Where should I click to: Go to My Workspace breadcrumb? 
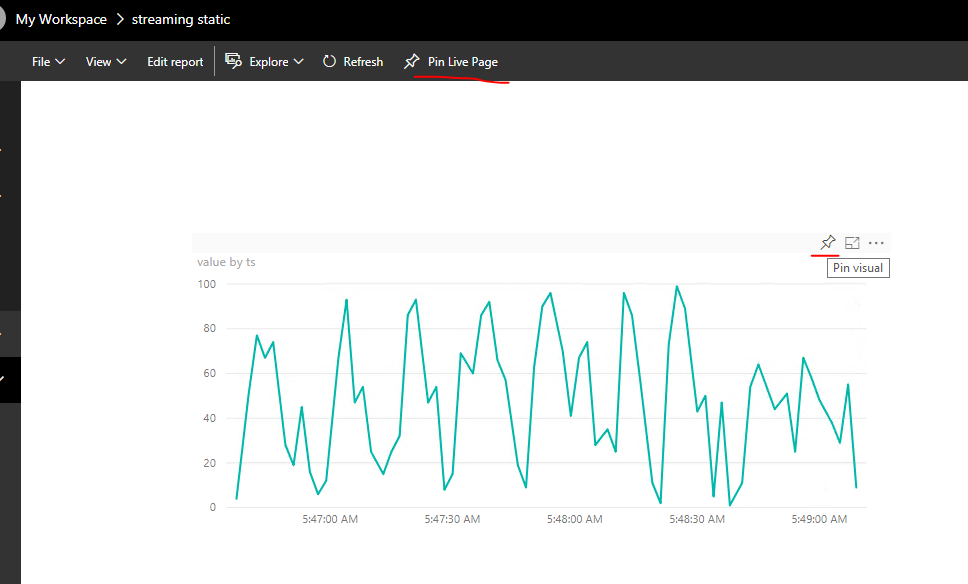tap(61, 19)
